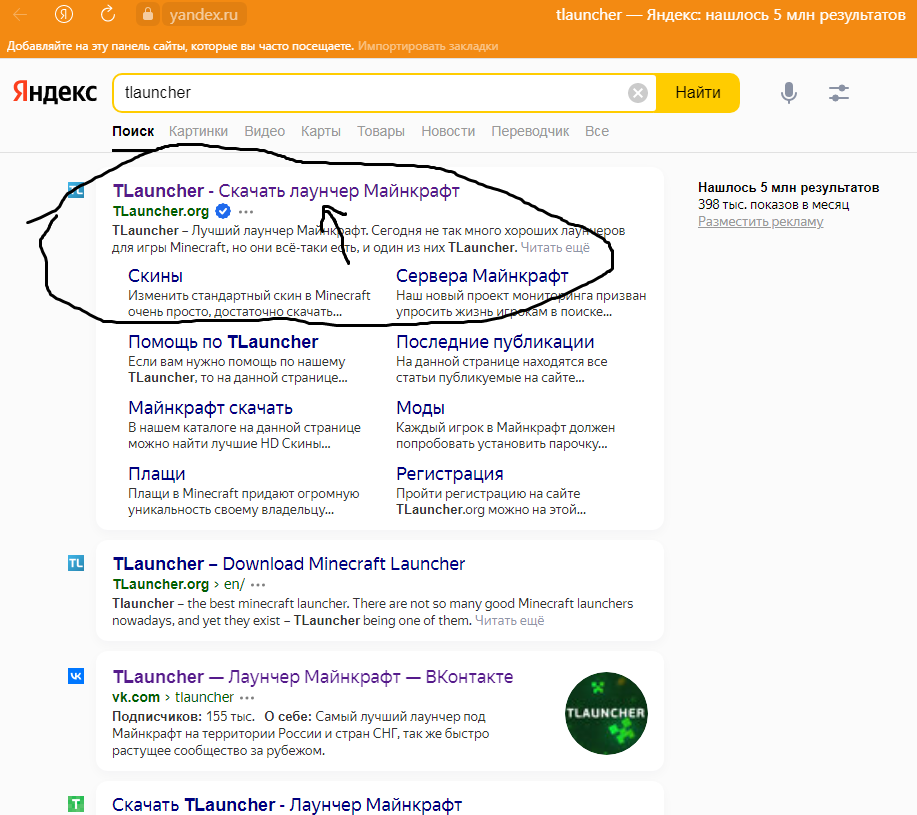Image resolution: width=917 pixels, height=815 pixels.
Task: Switch to the Видео tab
Action: [x=264, y=131]
